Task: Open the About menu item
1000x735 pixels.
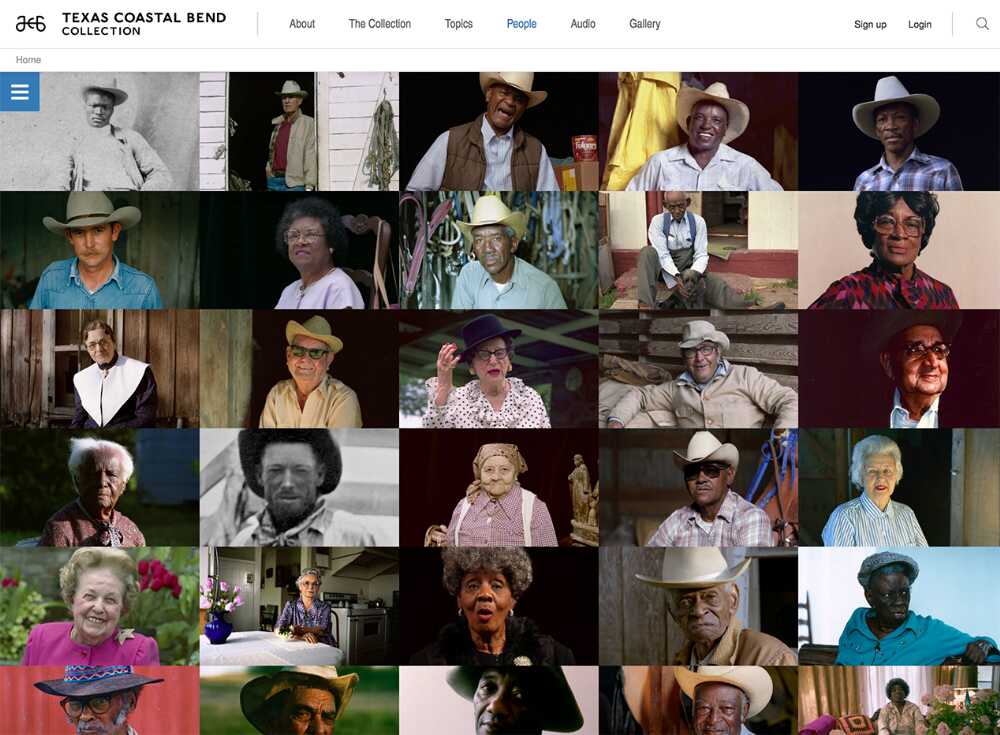Action: coord(302,24)
